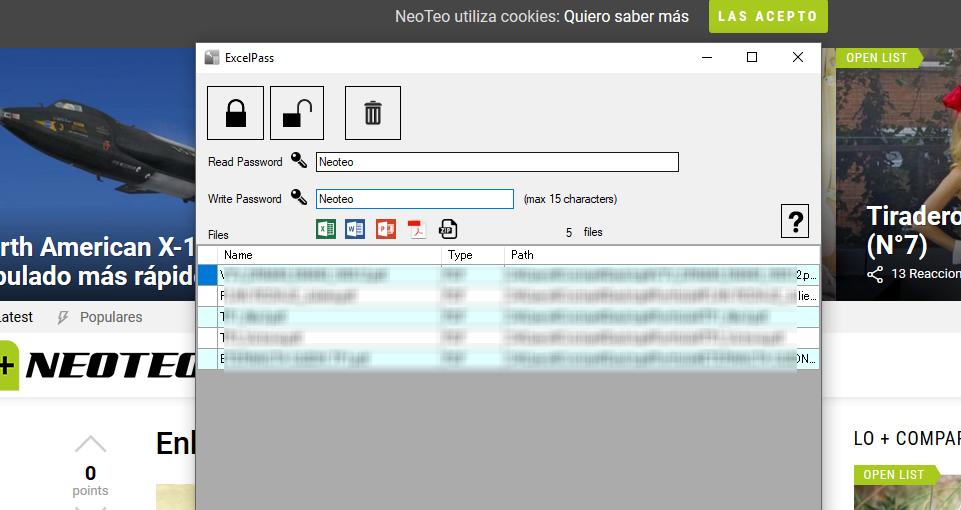The image size is (961, 510).
Task: Click the Word file type icon
Action: click(x=355, y=229)
